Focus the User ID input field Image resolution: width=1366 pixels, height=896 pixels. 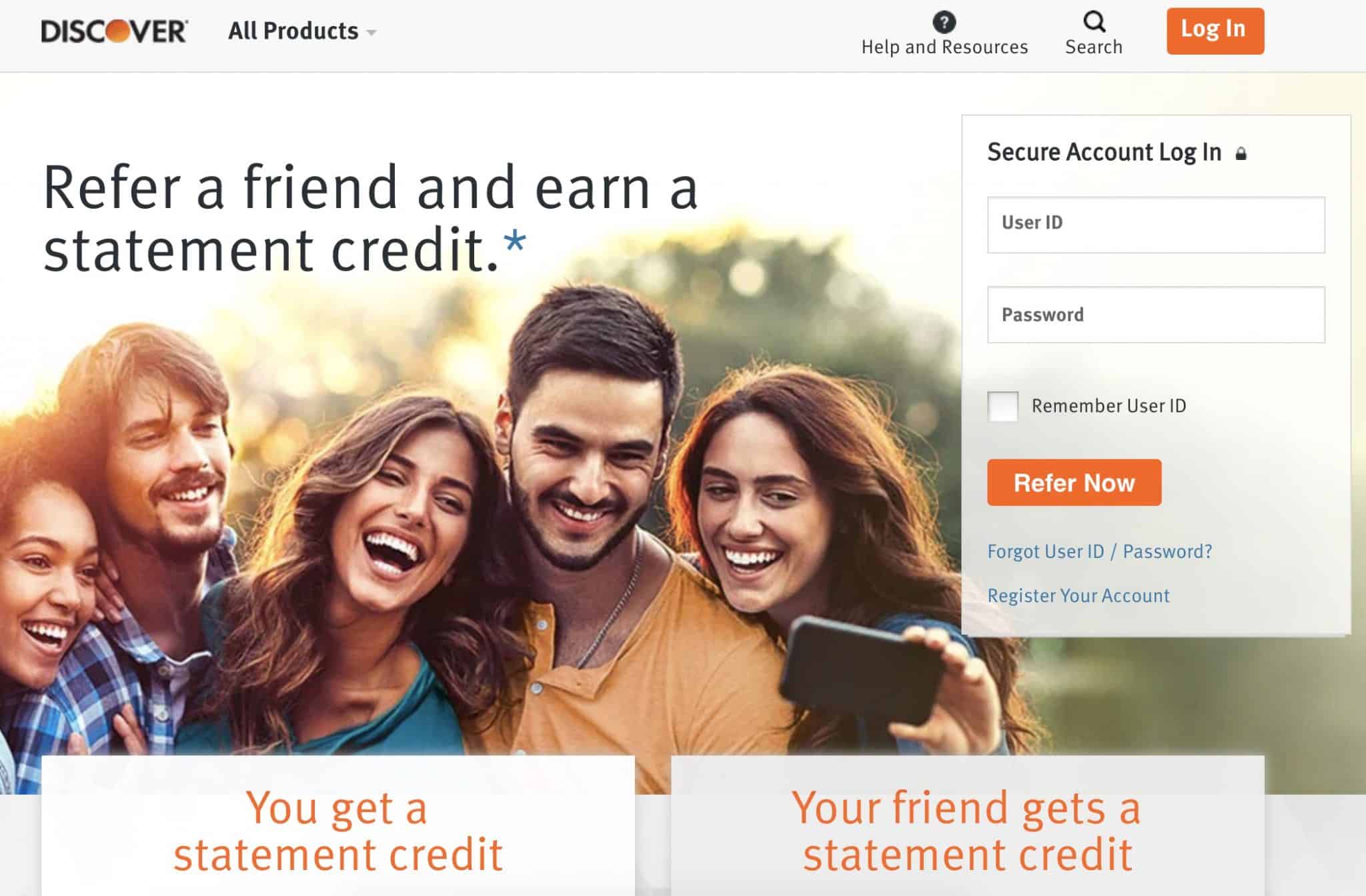coord(1156,225)
